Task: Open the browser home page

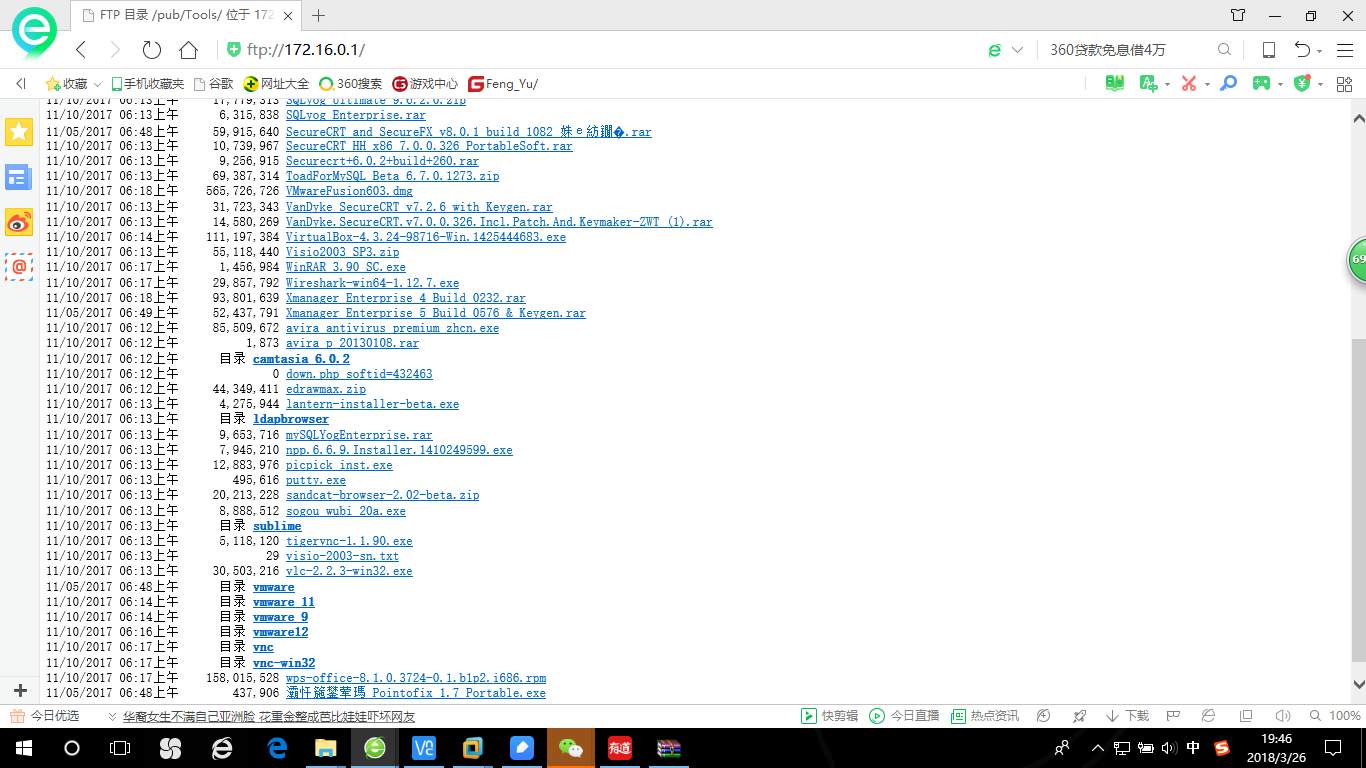Action: pos(188,50)
